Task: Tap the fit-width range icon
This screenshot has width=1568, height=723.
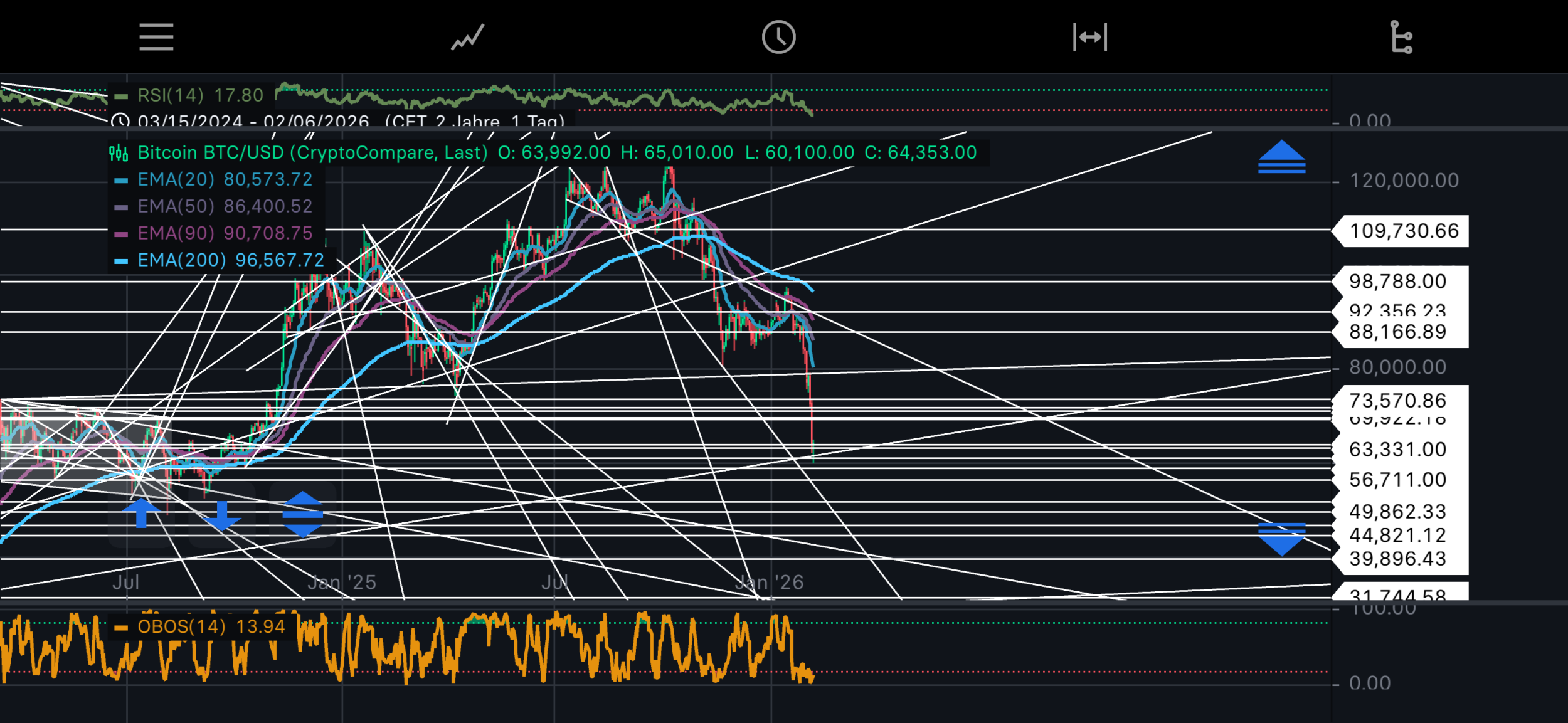Action: (1089, 37)
